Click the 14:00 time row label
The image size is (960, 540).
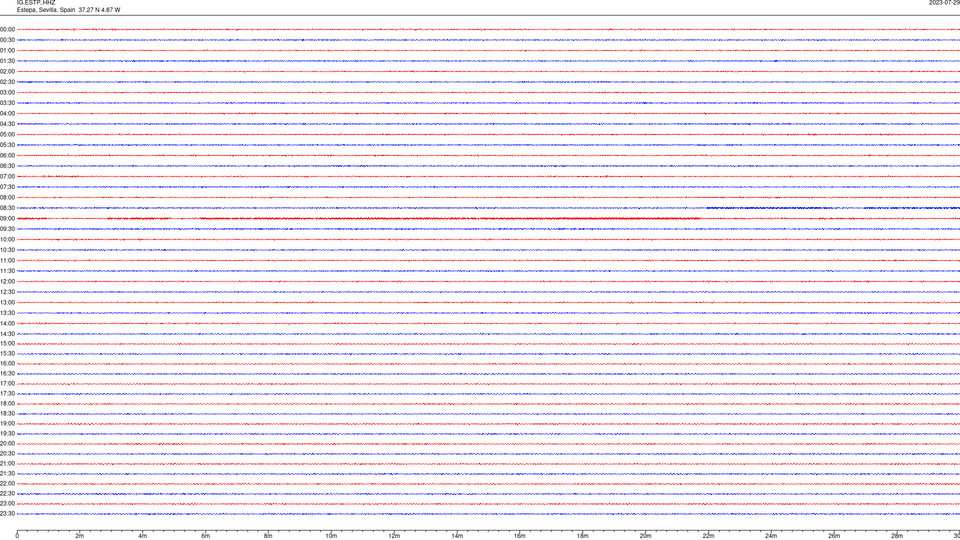point(7,323)
